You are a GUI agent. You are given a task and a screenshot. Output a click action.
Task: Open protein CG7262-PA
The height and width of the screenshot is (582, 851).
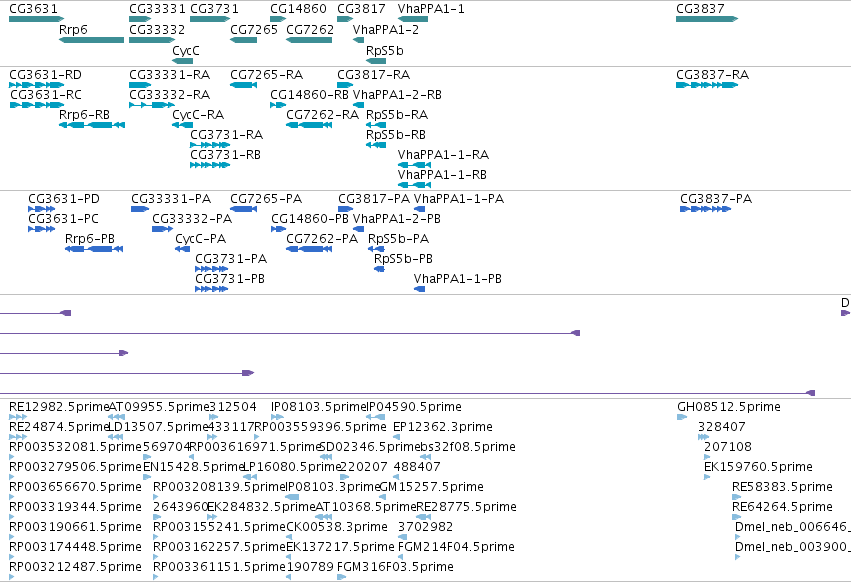[x=322, y=238]
